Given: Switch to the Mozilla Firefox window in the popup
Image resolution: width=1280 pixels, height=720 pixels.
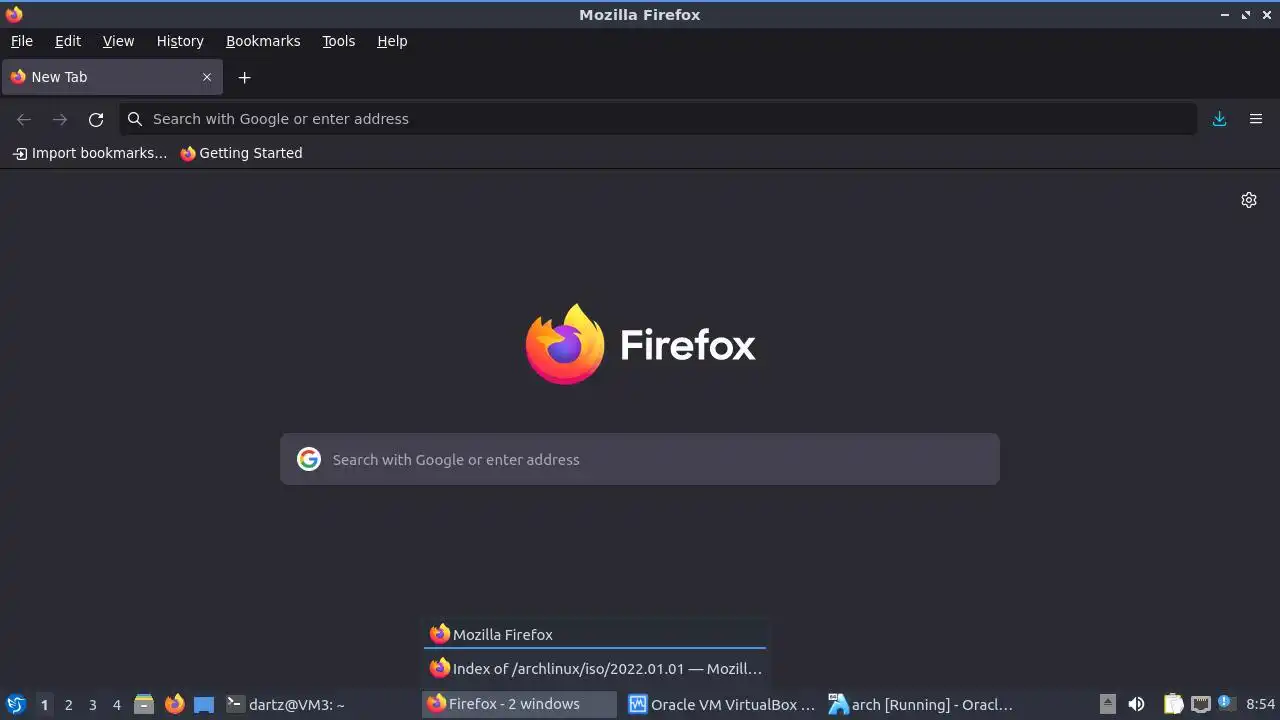Looking at the screenshot, I should pos(595,634).
